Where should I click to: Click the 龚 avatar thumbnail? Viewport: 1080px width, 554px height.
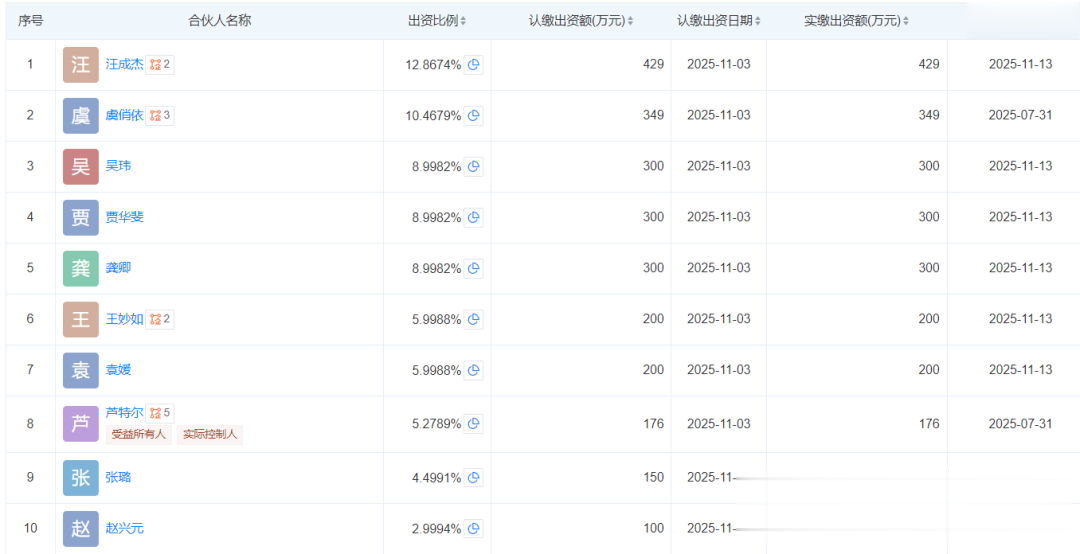pyautogui.click(x=81, y=269)
